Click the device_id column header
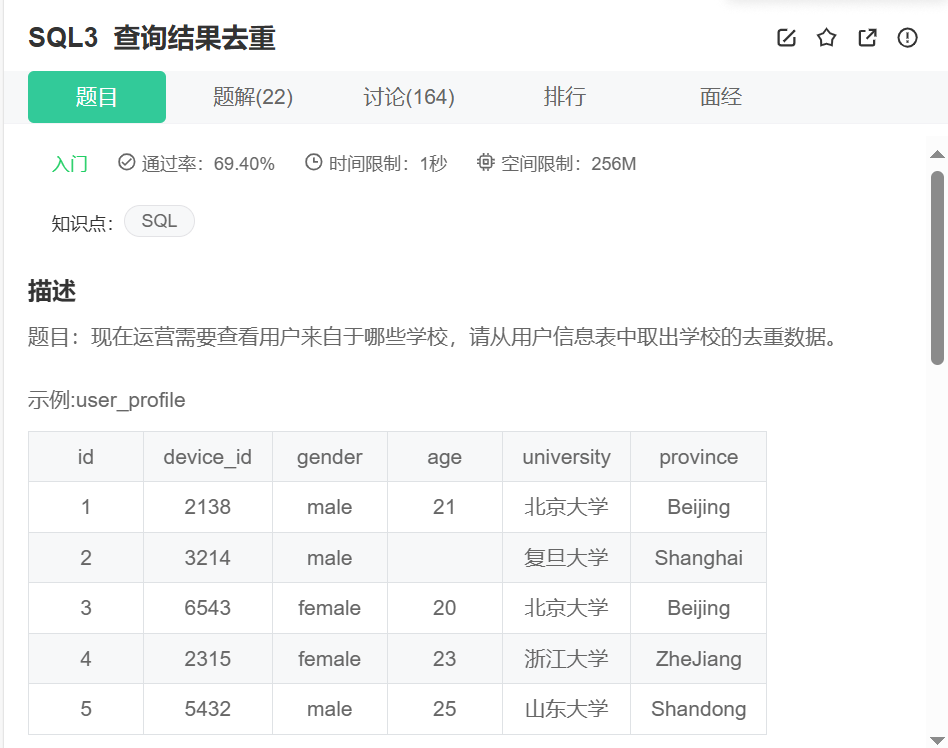948x748 pixels. [x=207, y=457]
